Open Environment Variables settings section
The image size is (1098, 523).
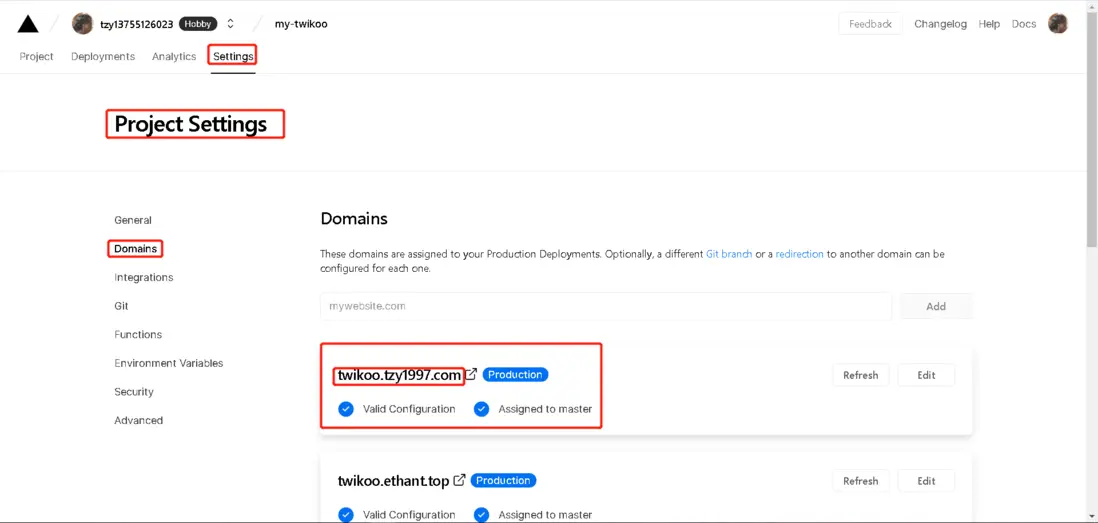pyautogui.click(x=169, y=363)
